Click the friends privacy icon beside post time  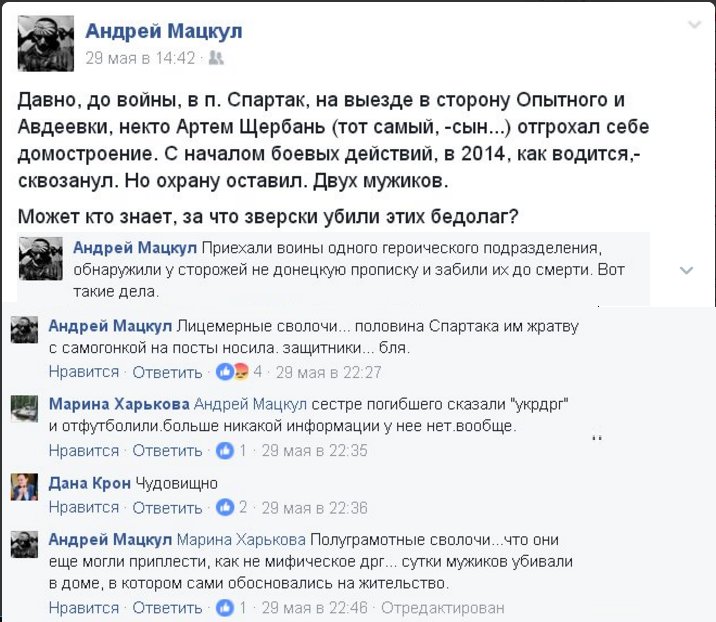click(214, 59)
